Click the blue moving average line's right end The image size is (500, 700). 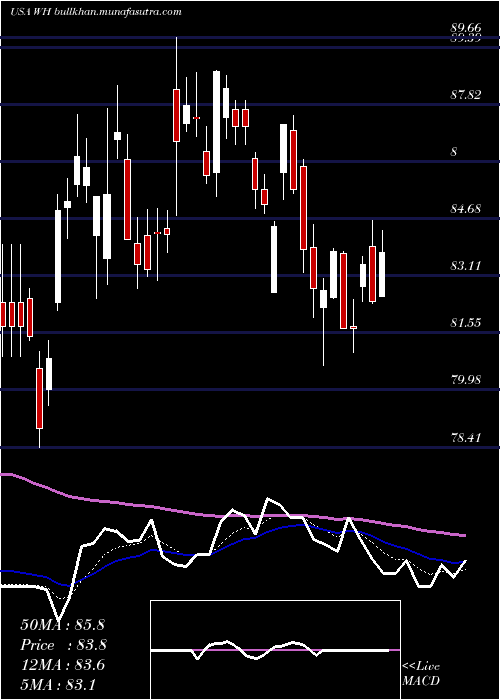point(463,562)
